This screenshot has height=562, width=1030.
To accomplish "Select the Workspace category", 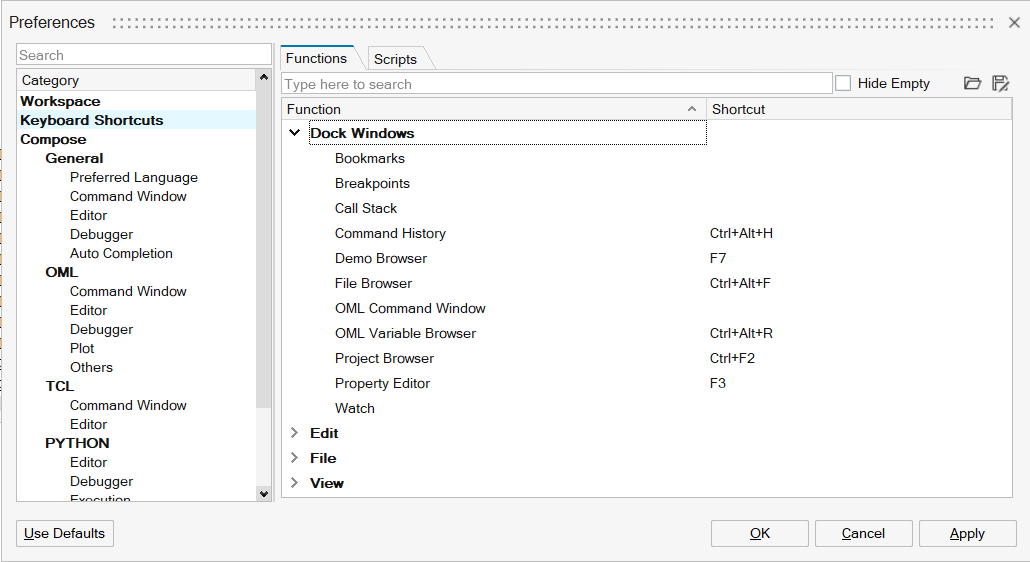I will [x=60, y=101].
